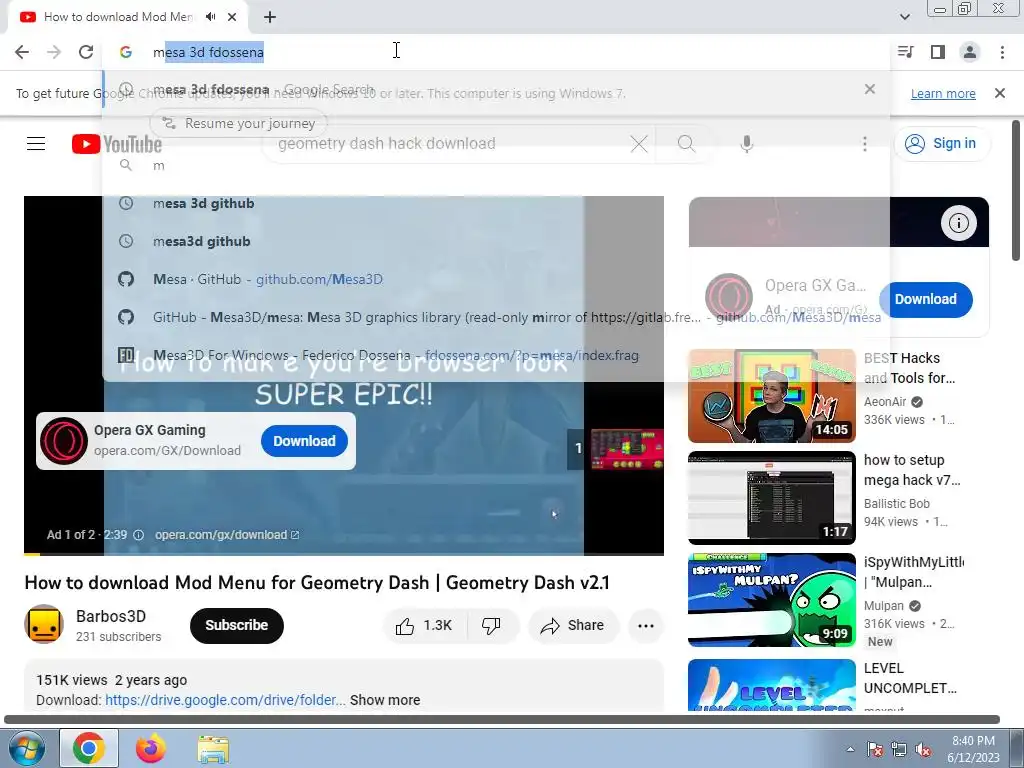This screenshot has width=1024, height=768.
Task: Open Mesa · GitHub suggestion
Action: click(x=496, y=279)
